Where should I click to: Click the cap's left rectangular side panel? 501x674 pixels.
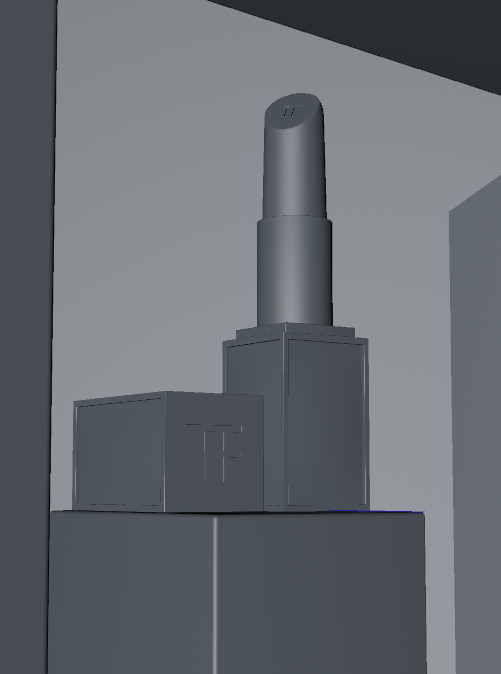pyautogui.click(x=119, y=453)
